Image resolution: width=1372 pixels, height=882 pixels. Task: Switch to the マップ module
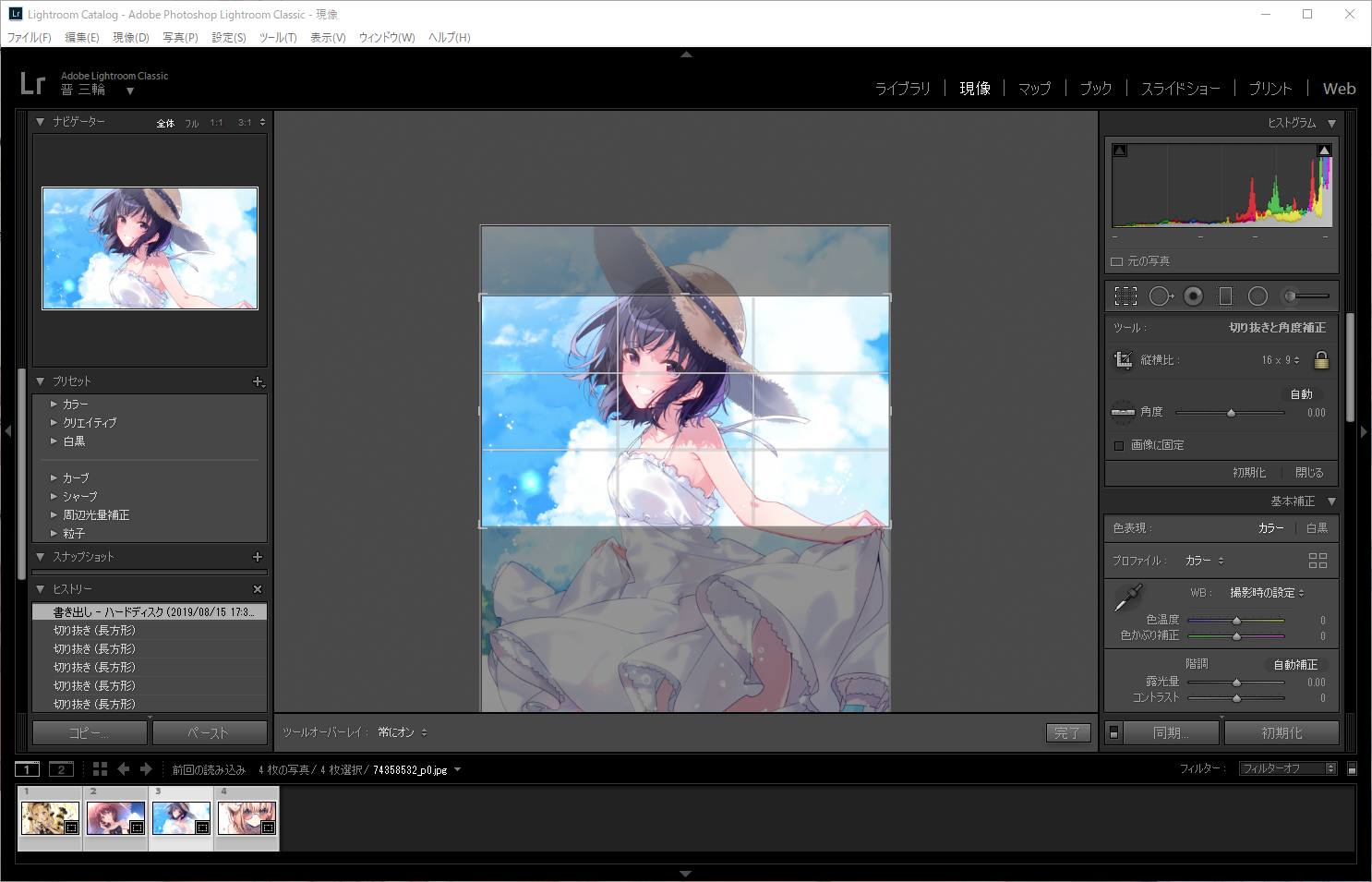(1034, 89)
